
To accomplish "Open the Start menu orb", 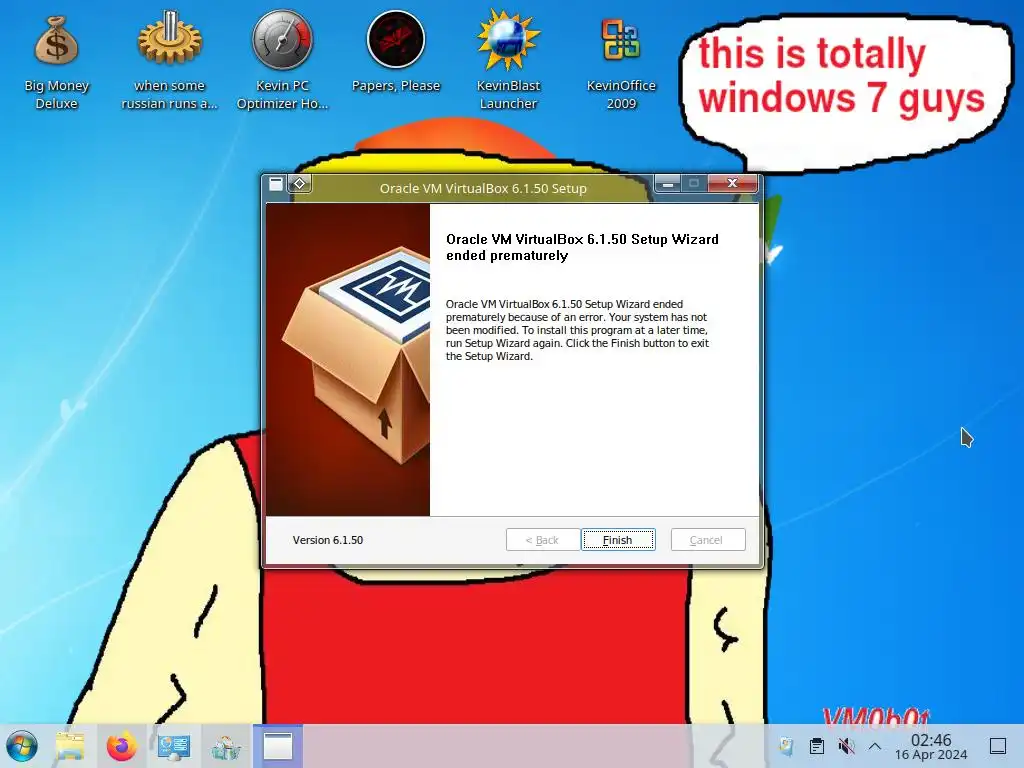I will pos(22,746).
